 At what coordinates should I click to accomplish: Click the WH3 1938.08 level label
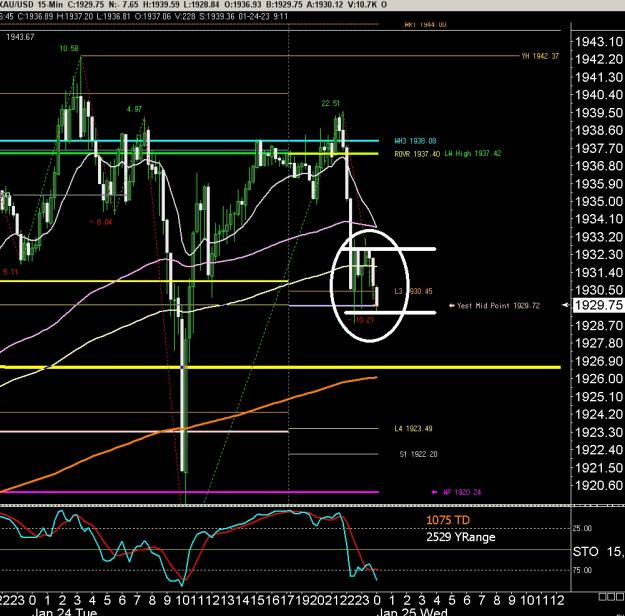415,141
